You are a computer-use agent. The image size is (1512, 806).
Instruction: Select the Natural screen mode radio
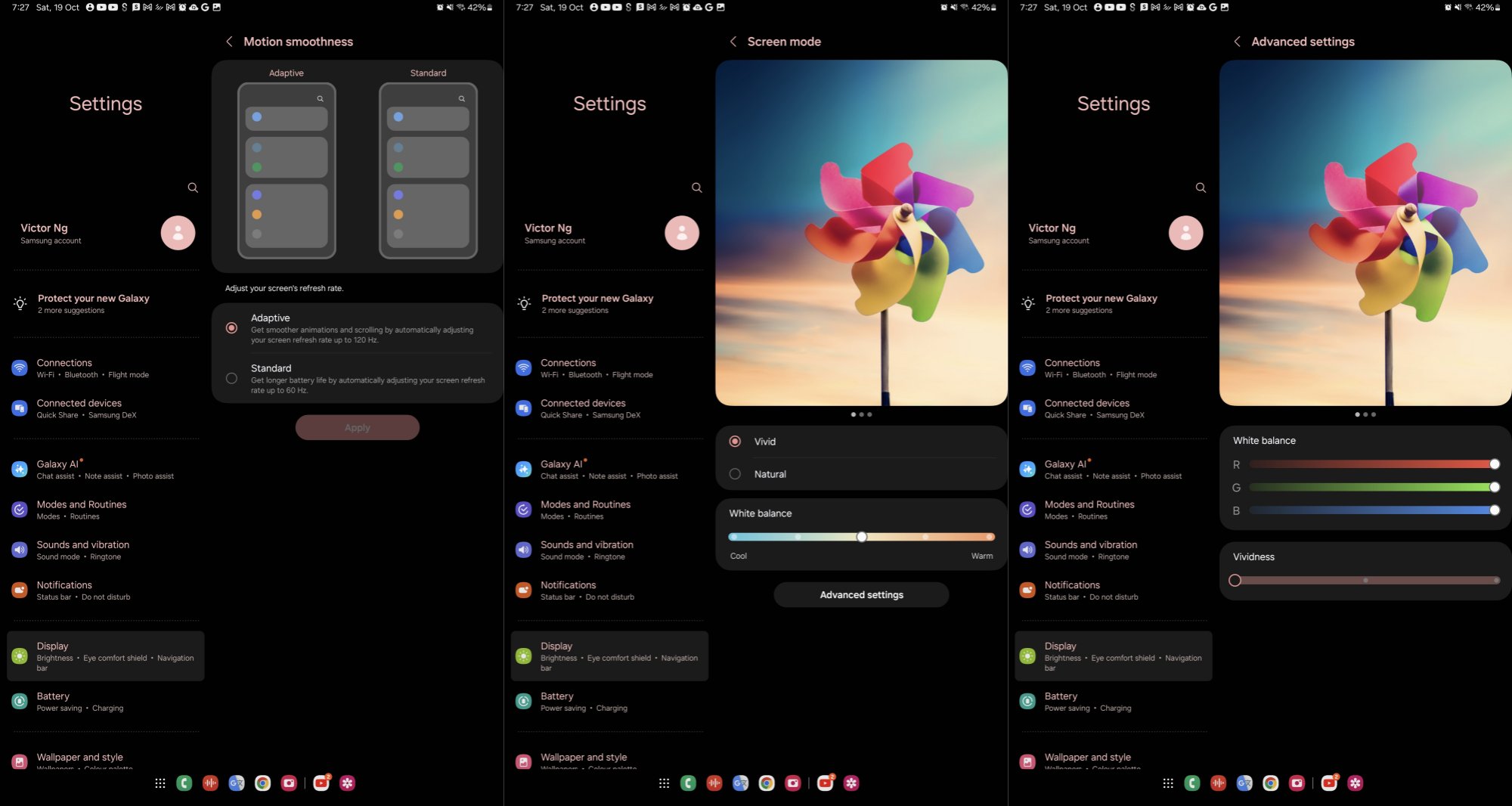(735, 474)
